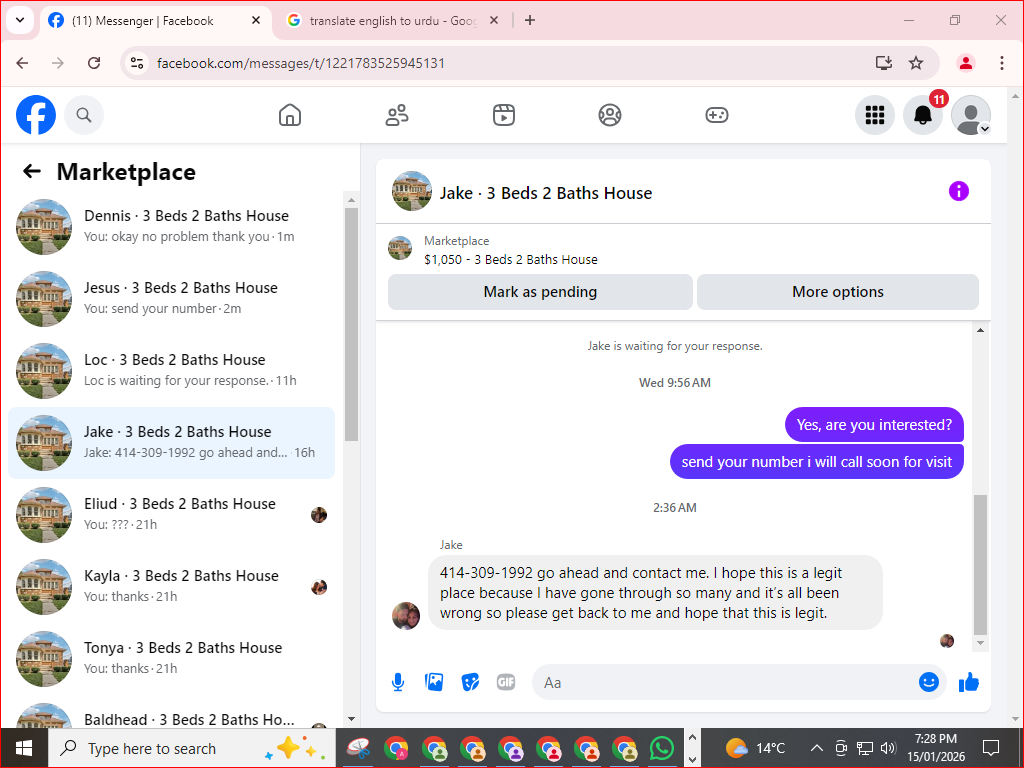1024x768 pixels.
Task: Click the install app icon in address bar
Action: pos(884,63)
